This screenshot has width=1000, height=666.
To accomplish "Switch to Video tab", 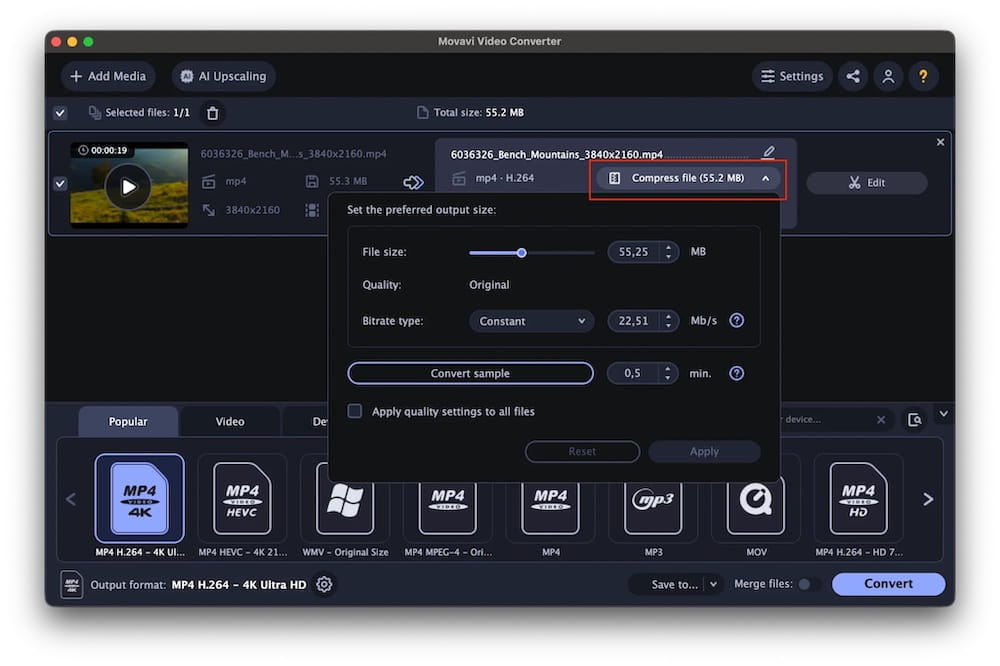I will [230, 422].
